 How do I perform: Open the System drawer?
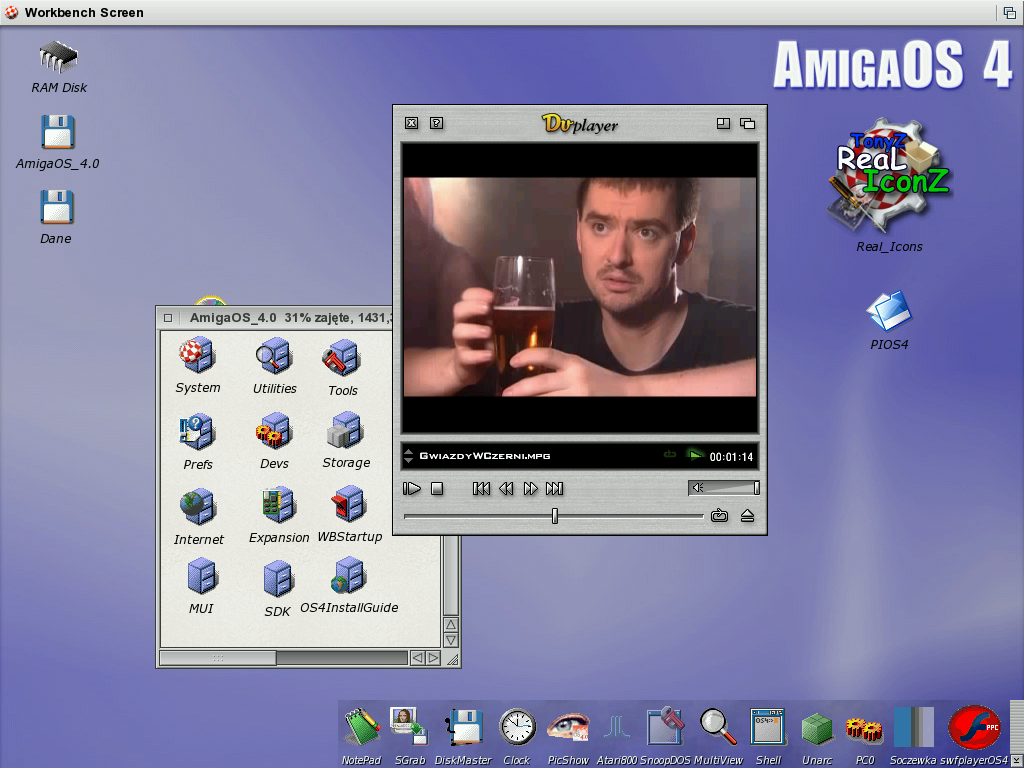(197, 357)
